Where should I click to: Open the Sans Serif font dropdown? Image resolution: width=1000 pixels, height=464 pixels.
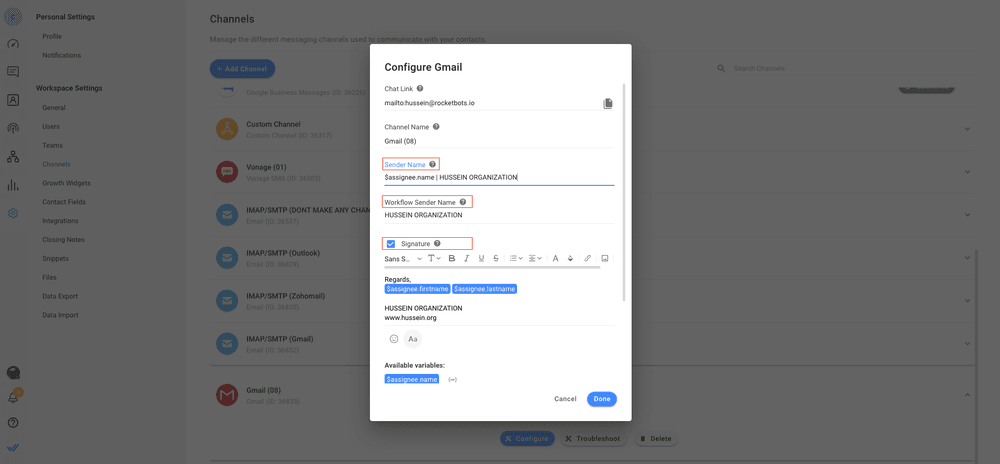403,259
